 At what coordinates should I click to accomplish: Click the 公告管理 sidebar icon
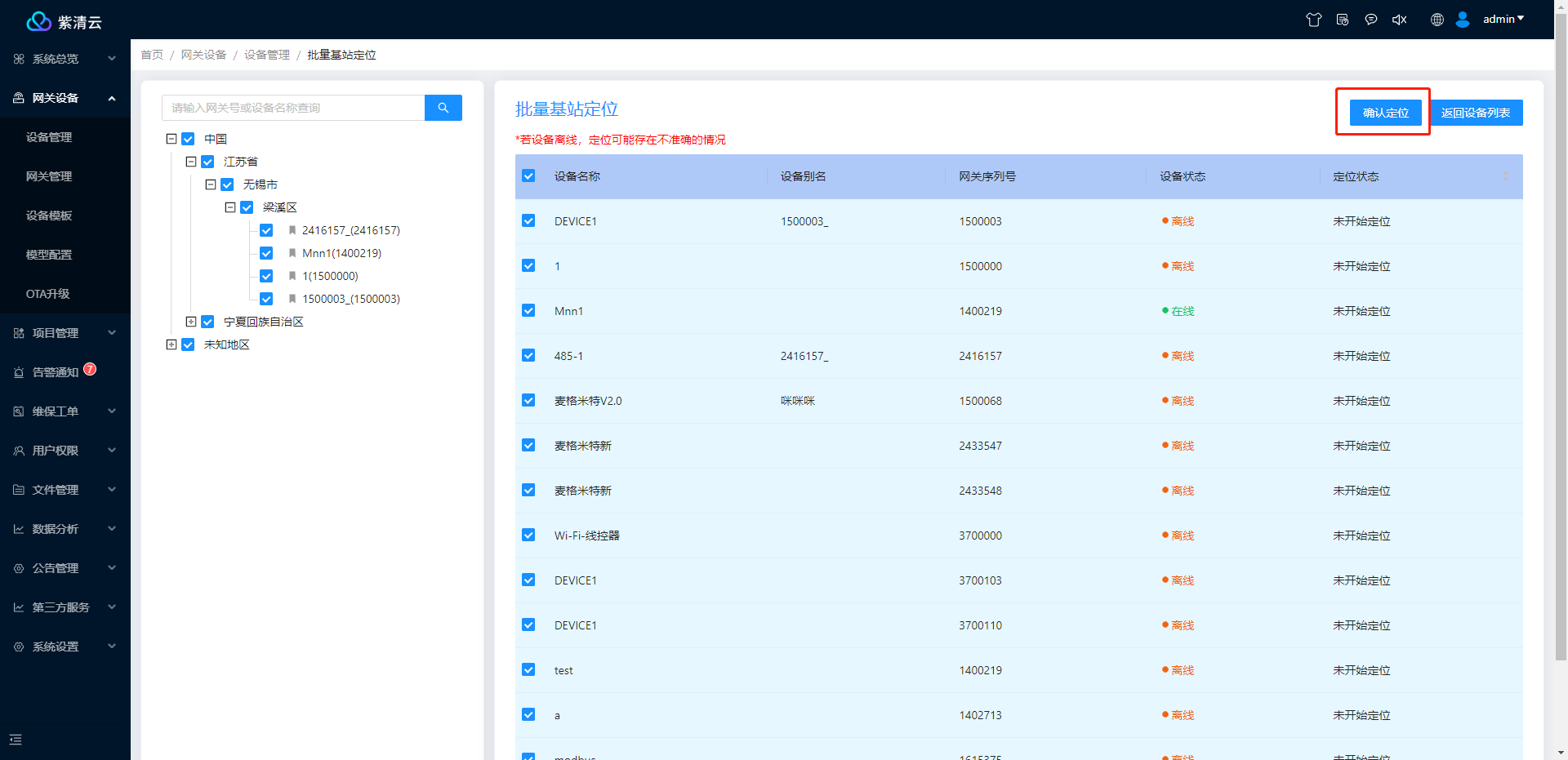tap(19, 568)
